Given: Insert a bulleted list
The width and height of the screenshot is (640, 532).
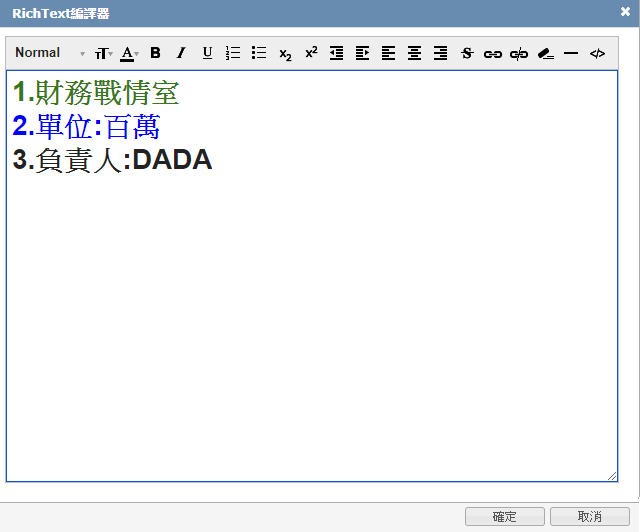Looking at the screenshot, I should click(x=259, y=53).
